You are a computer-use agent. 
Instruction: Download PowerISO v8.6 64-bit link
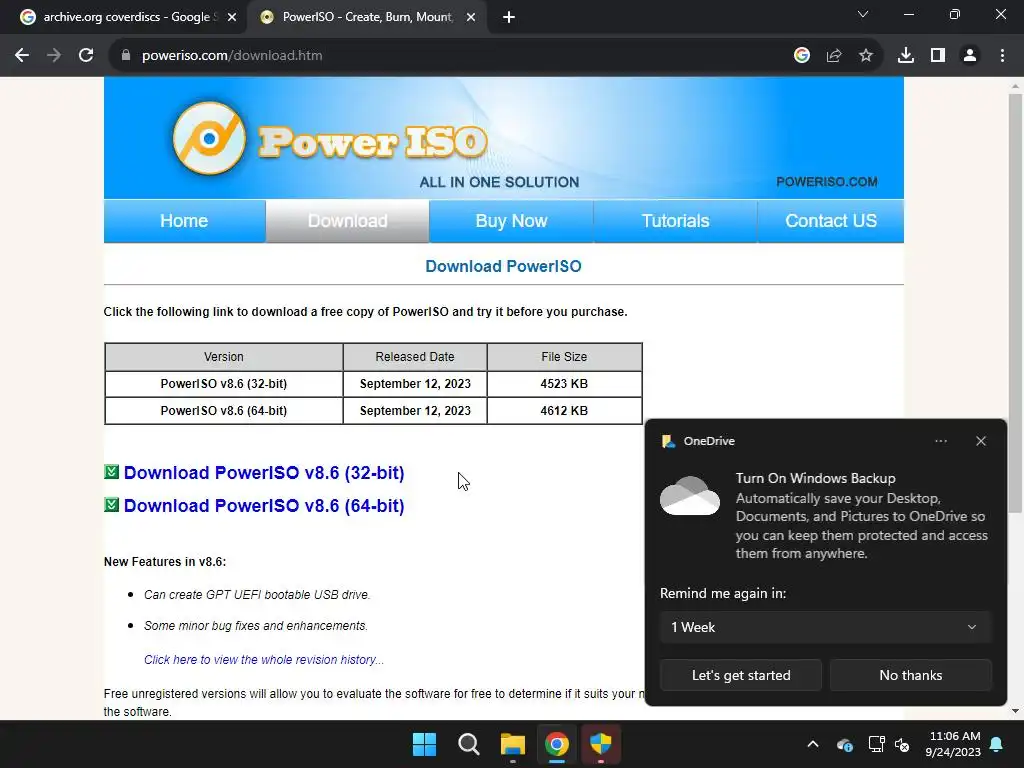(x=264, y=506)
